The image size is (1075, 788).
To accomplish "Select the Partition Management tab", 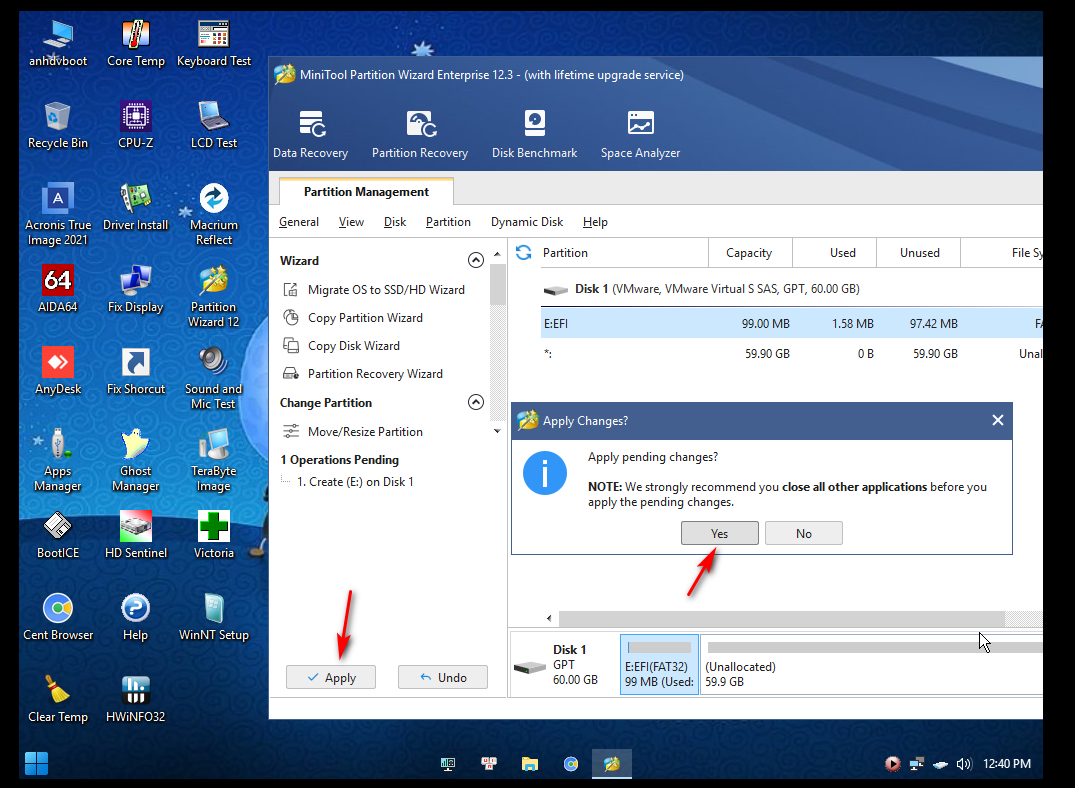I will click(366, 192).
